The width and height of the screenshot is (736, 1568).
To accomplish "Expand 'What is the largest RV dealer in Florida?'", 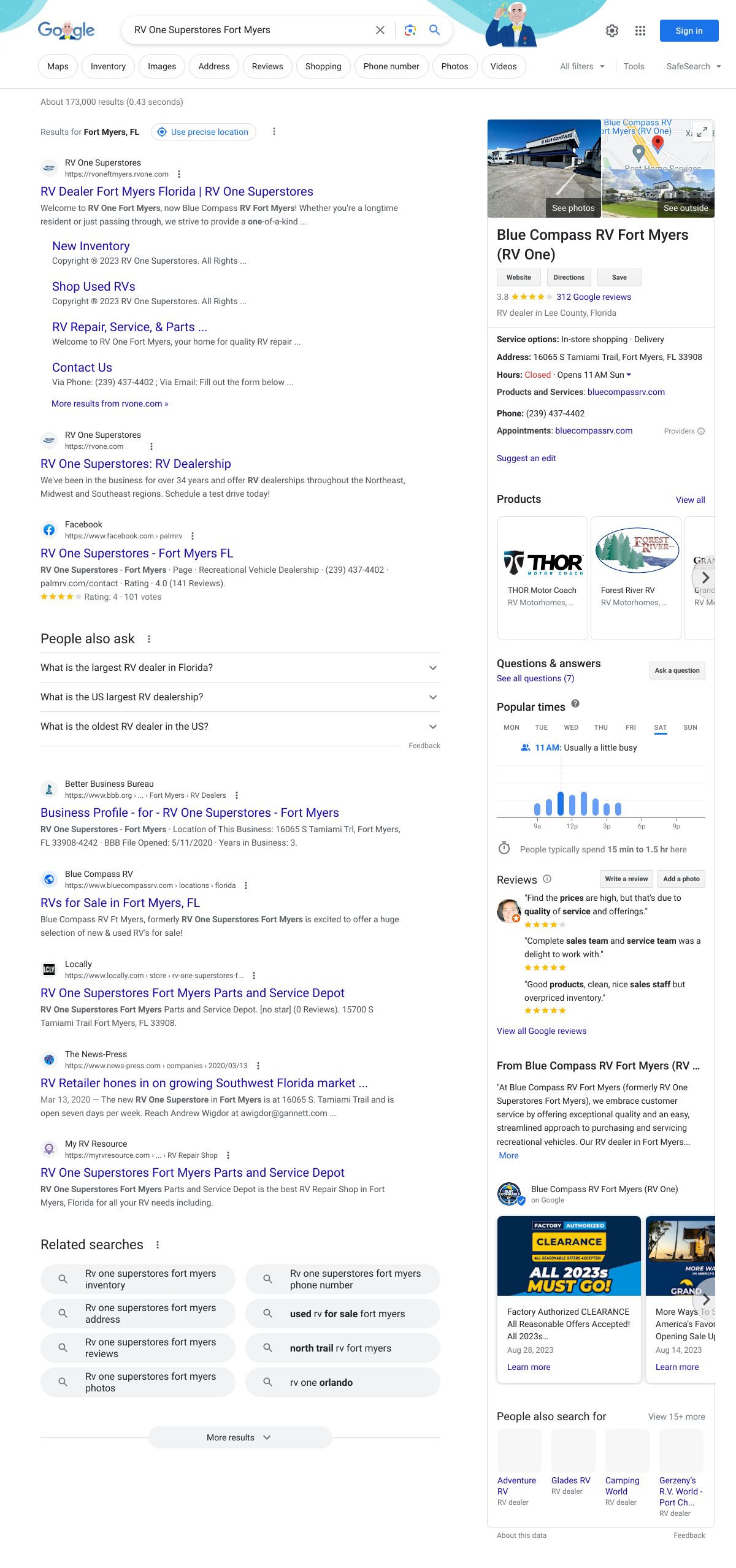I will 240,668.
